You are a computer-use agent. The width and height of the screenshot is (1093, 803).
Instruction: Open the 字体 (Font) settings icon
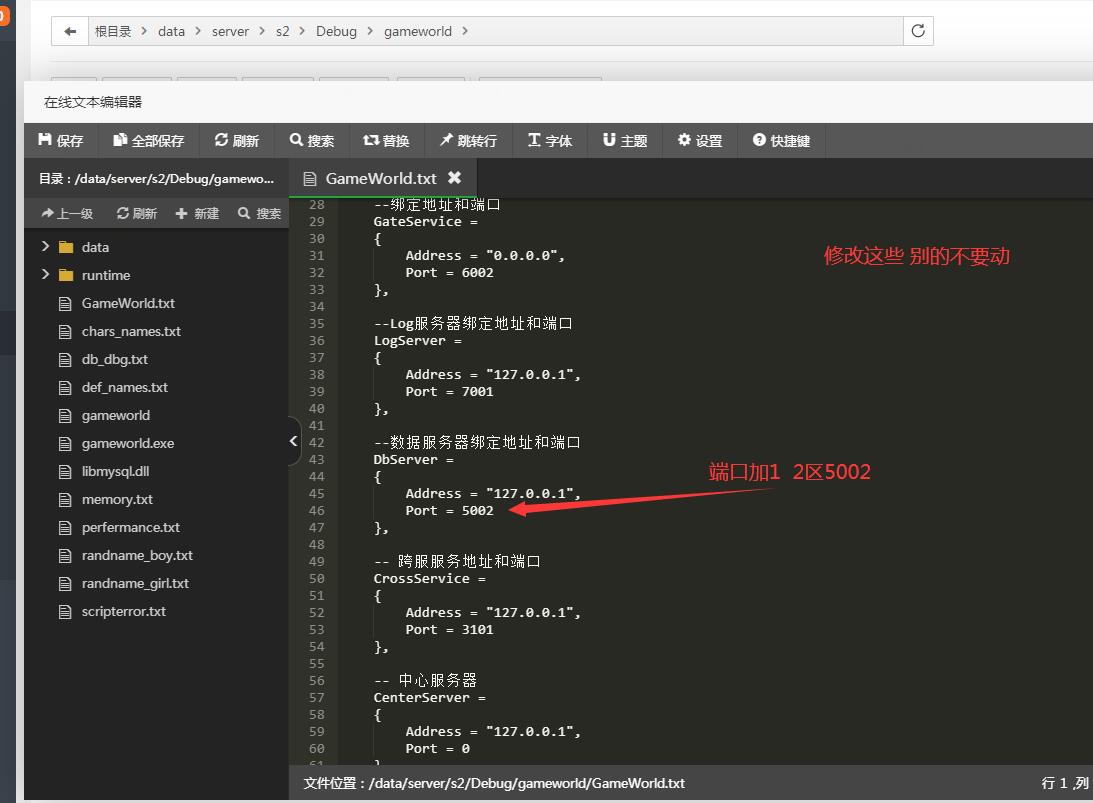(x=549, y=140)
